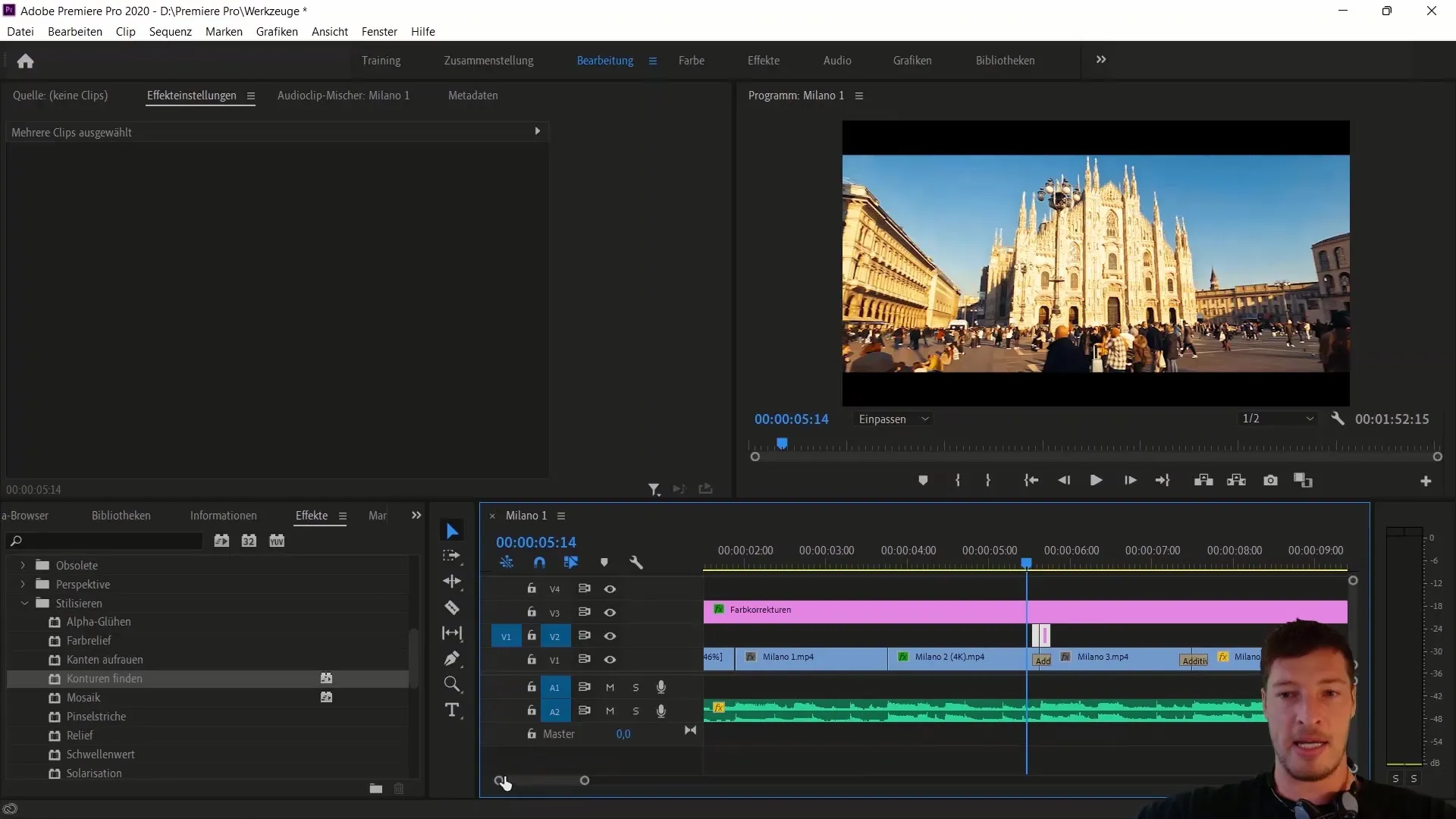
Task: Toggle Linked Selection in timeline
Action: coord(571,563)
